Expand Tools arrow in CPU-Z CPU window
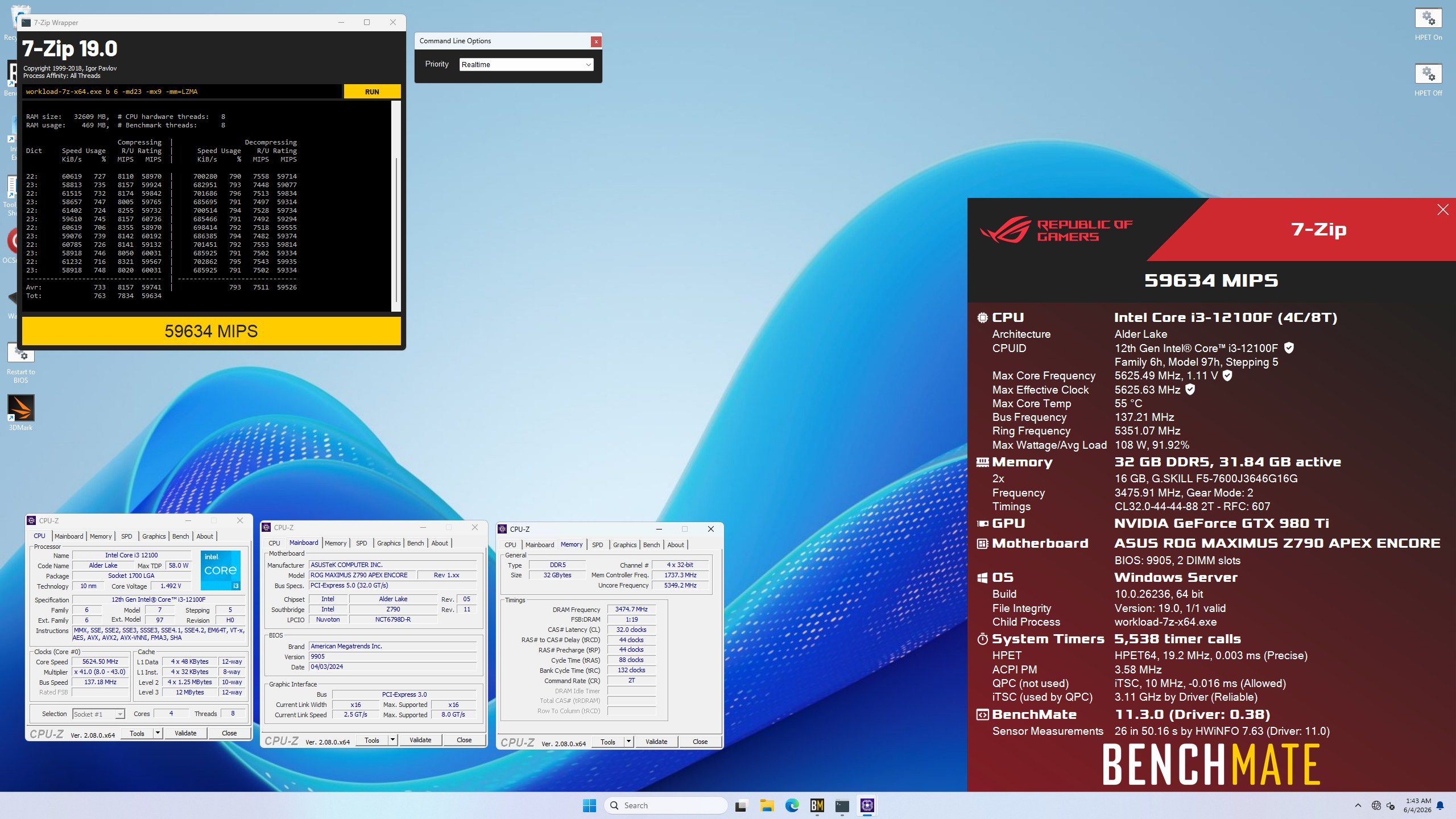This screenshot has width=1456, height=819. click(x=158, y=733)
